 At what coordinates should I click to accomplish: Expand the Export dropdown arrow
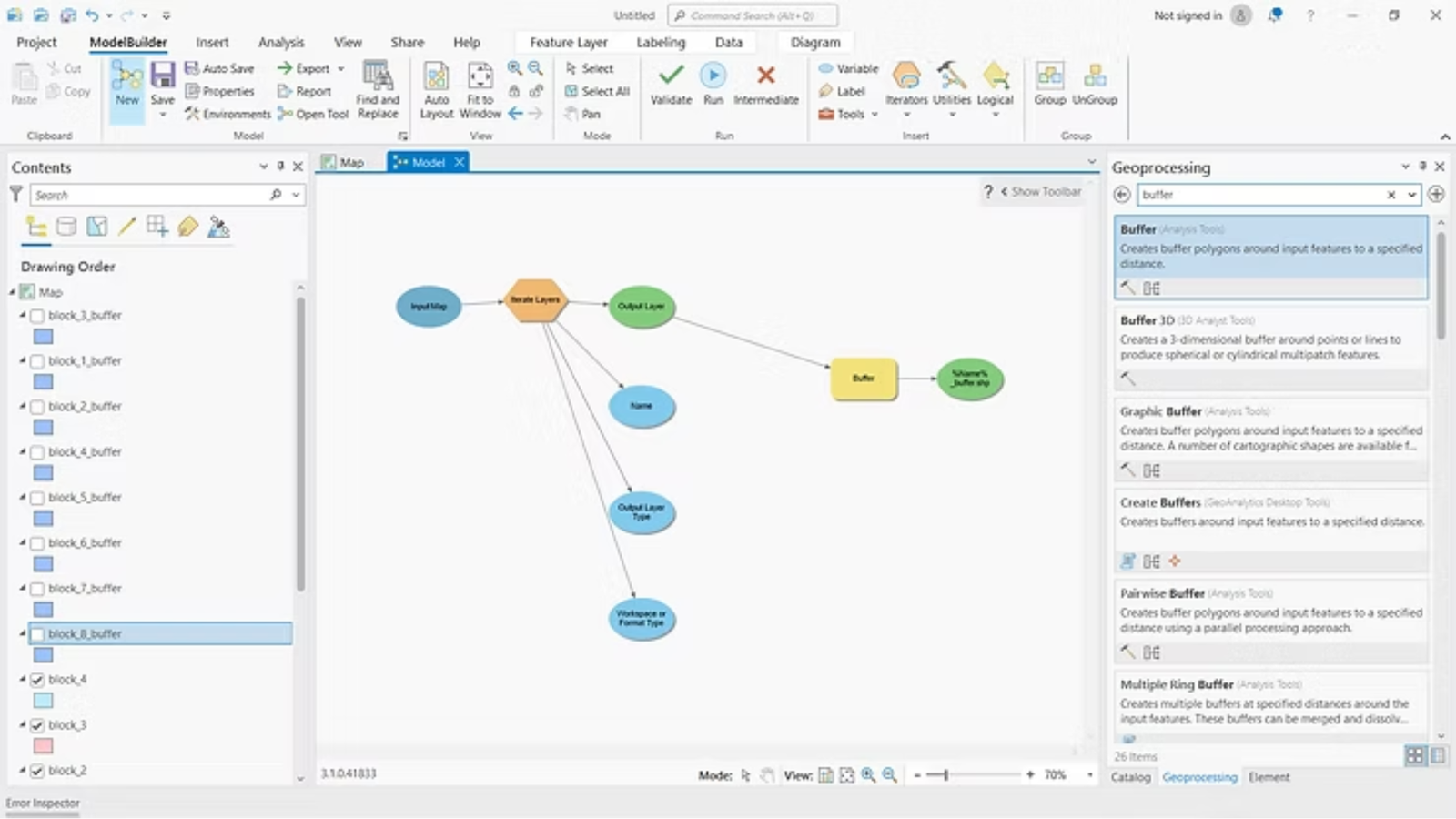tap(339, 68)
